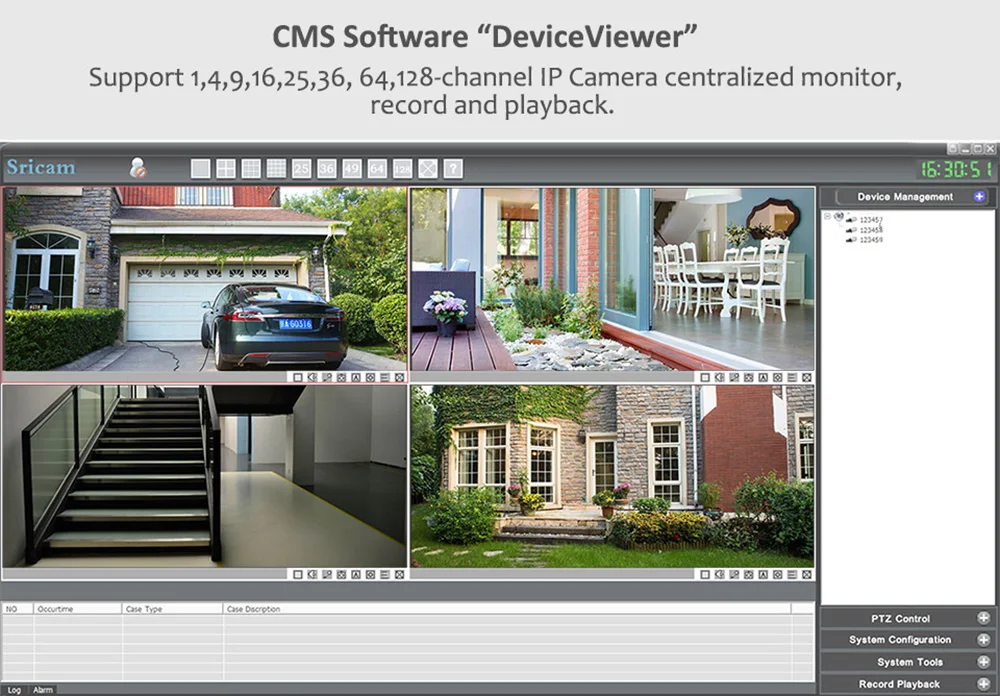Expand the PTZ Control panel
1000x696 pixels.
(x=983, y=618)
